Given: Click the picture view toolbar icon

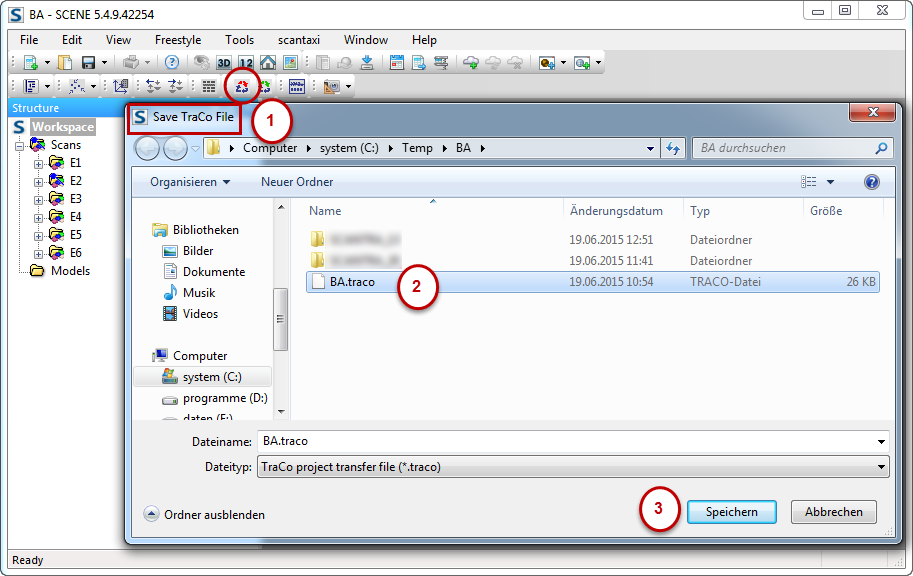Looking at the screenshot, I should 290,62.
